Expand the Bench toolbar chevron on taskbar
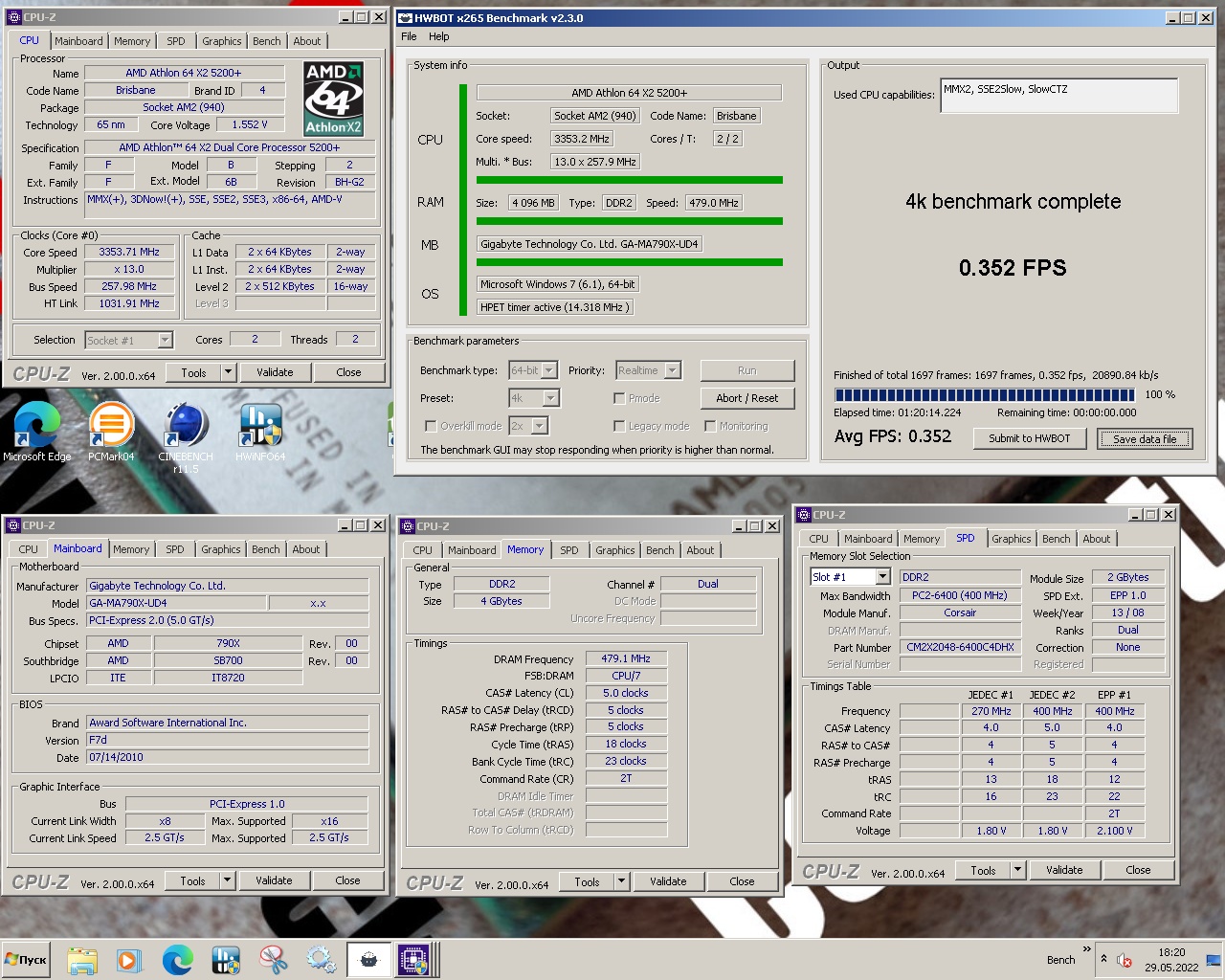 pos(1086,949)
